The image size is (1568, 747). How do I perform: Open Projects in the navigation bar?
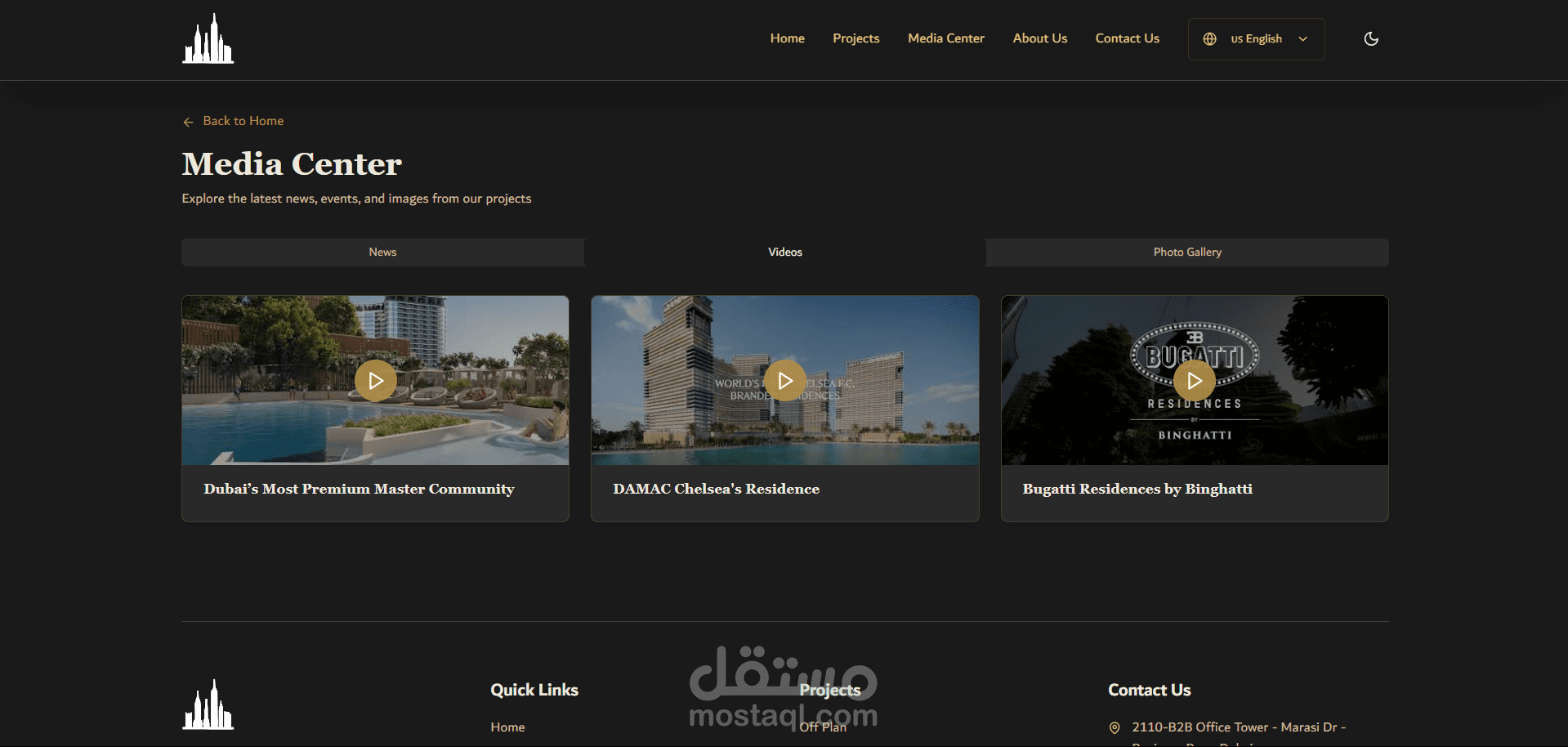point(855,38)
